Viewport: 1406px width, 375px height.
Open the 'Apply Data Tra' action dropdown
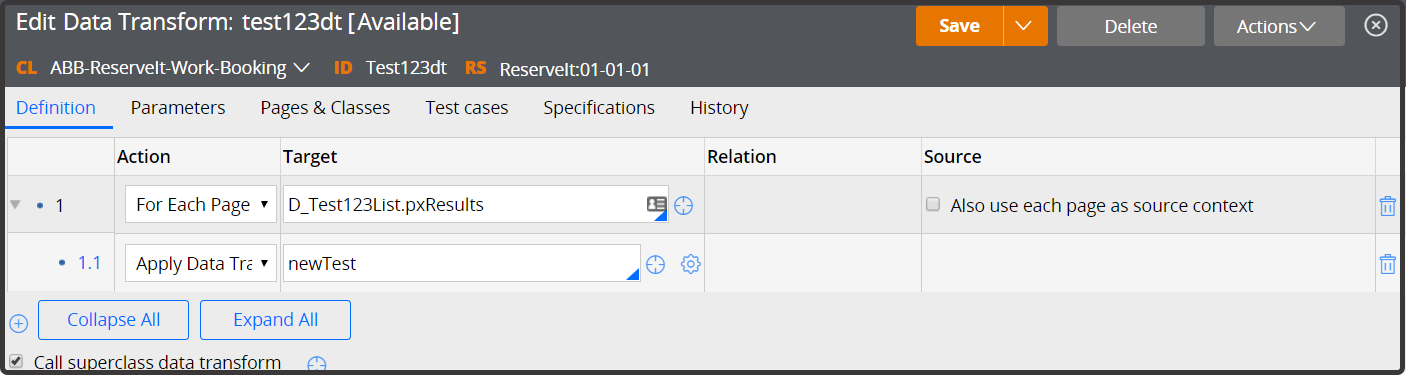[201, 264]
